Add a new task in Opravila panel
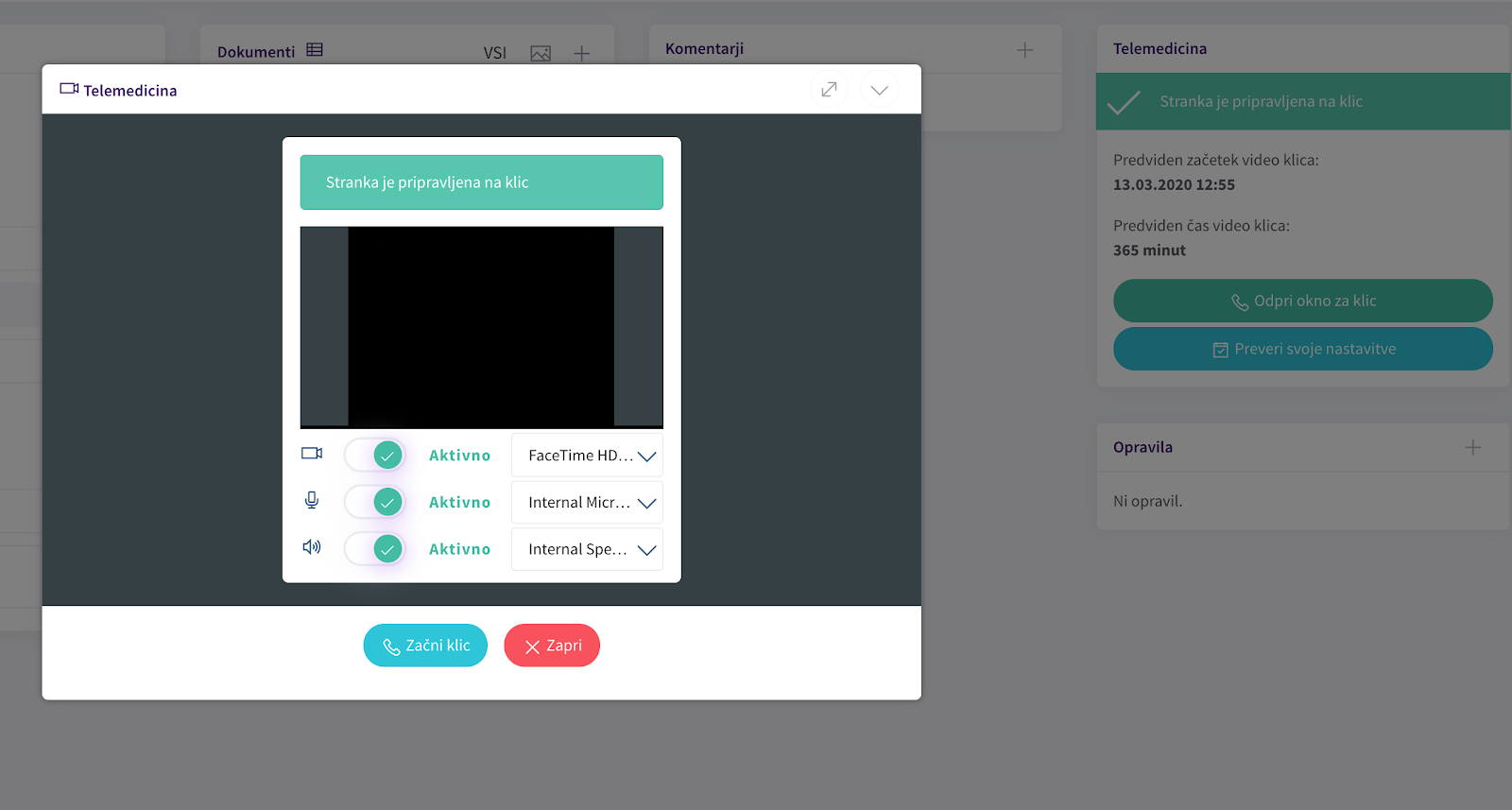This screenshot has height=810, width=1512. click(x=1472, y=447)
